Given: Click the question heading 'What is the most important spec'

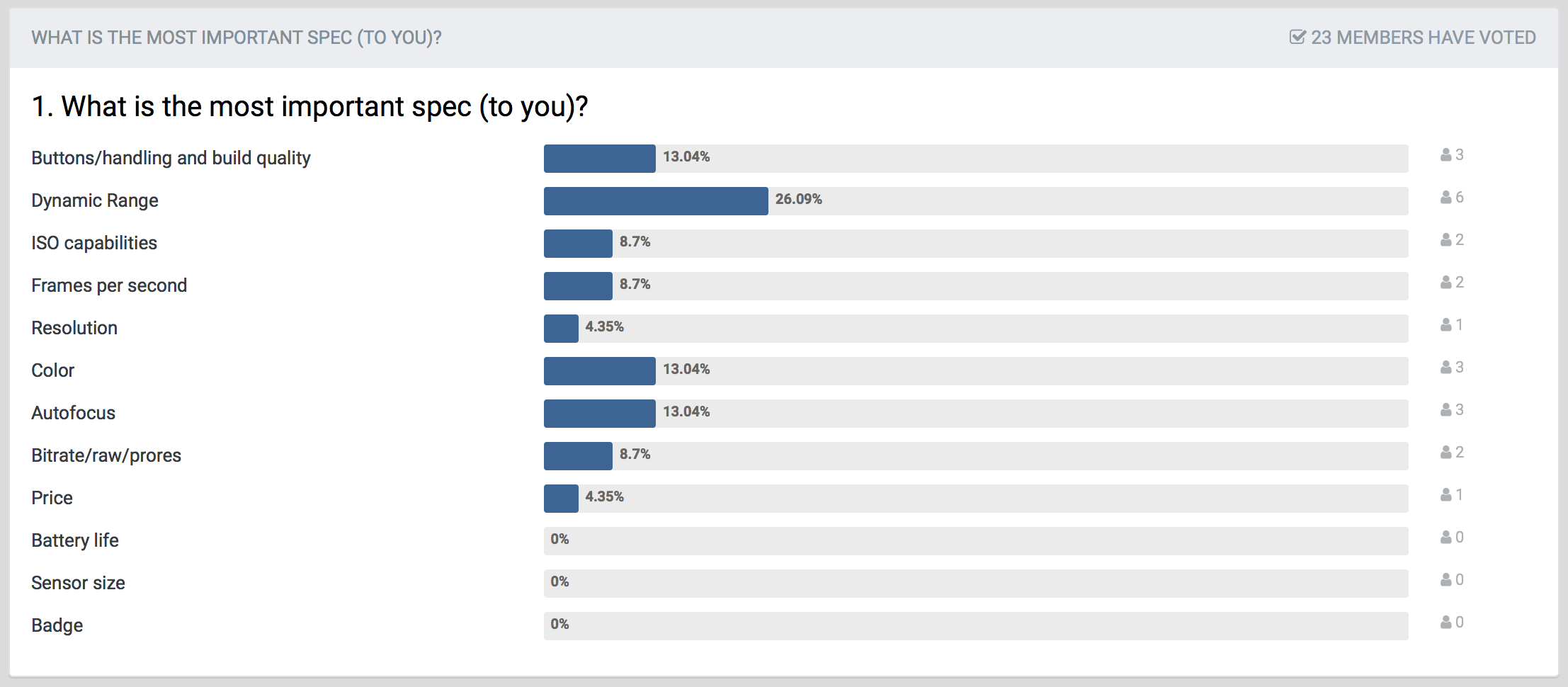Looking at the screenshot, I should tap(310, 107).
